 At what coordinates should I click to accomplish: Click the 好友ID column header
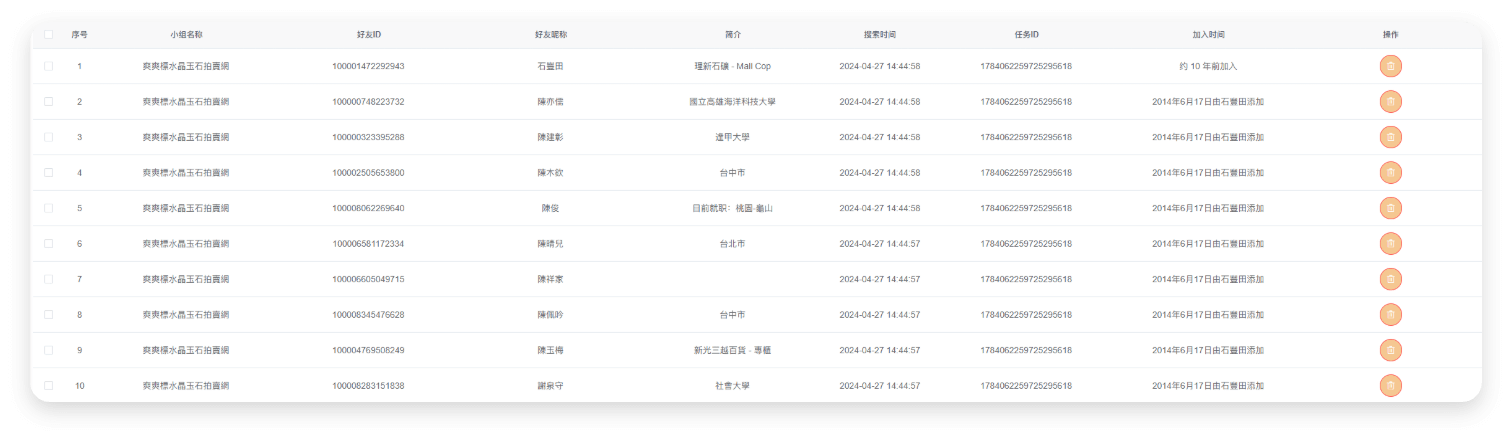[368, 34]
